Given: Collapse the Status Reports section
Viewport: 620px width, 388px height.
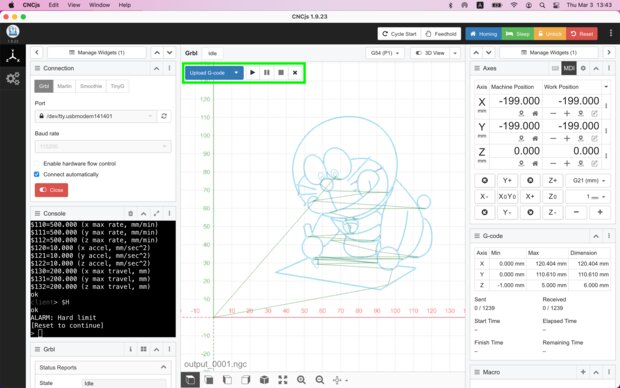Looking at the screenshot, I should (x=163, y=367).
